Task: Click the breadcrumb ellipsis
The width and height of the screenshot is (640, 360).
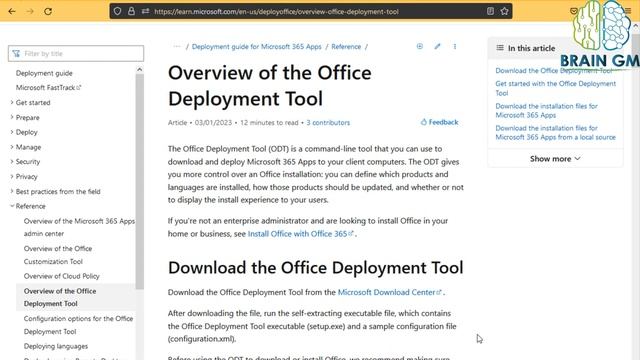Action: [176, 47]
